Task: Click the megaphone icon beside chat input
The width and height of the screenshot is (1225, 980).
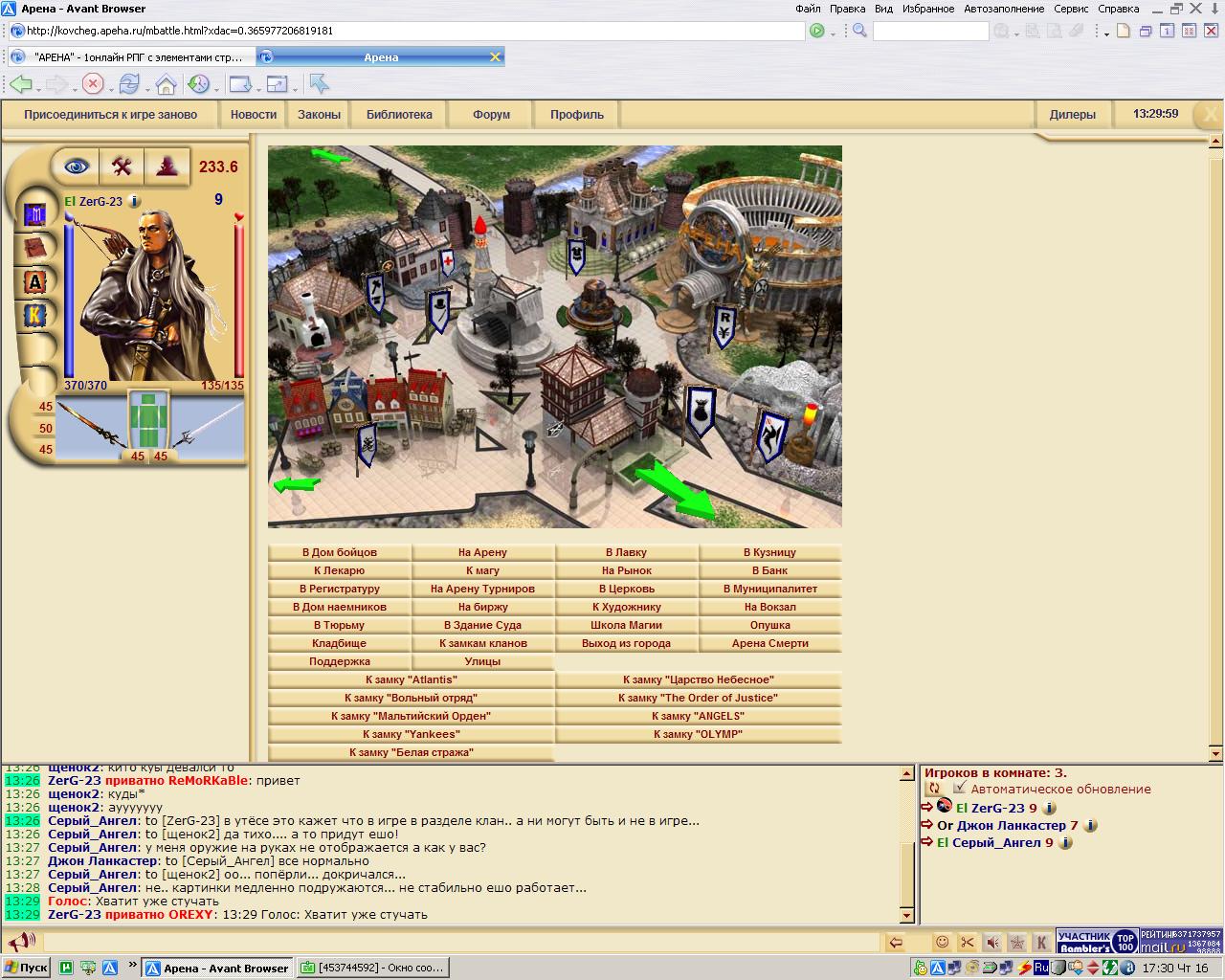Action: pyautogui.click(x=21, y=942)
